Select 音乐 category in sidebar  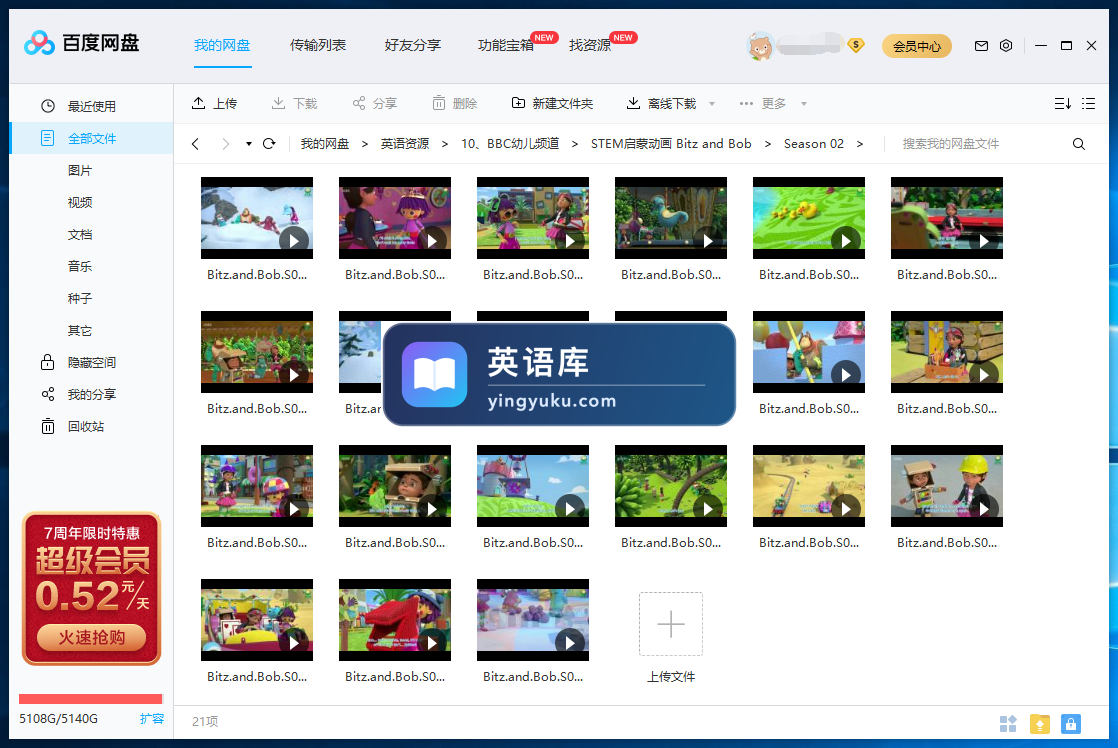coord(80,266)
